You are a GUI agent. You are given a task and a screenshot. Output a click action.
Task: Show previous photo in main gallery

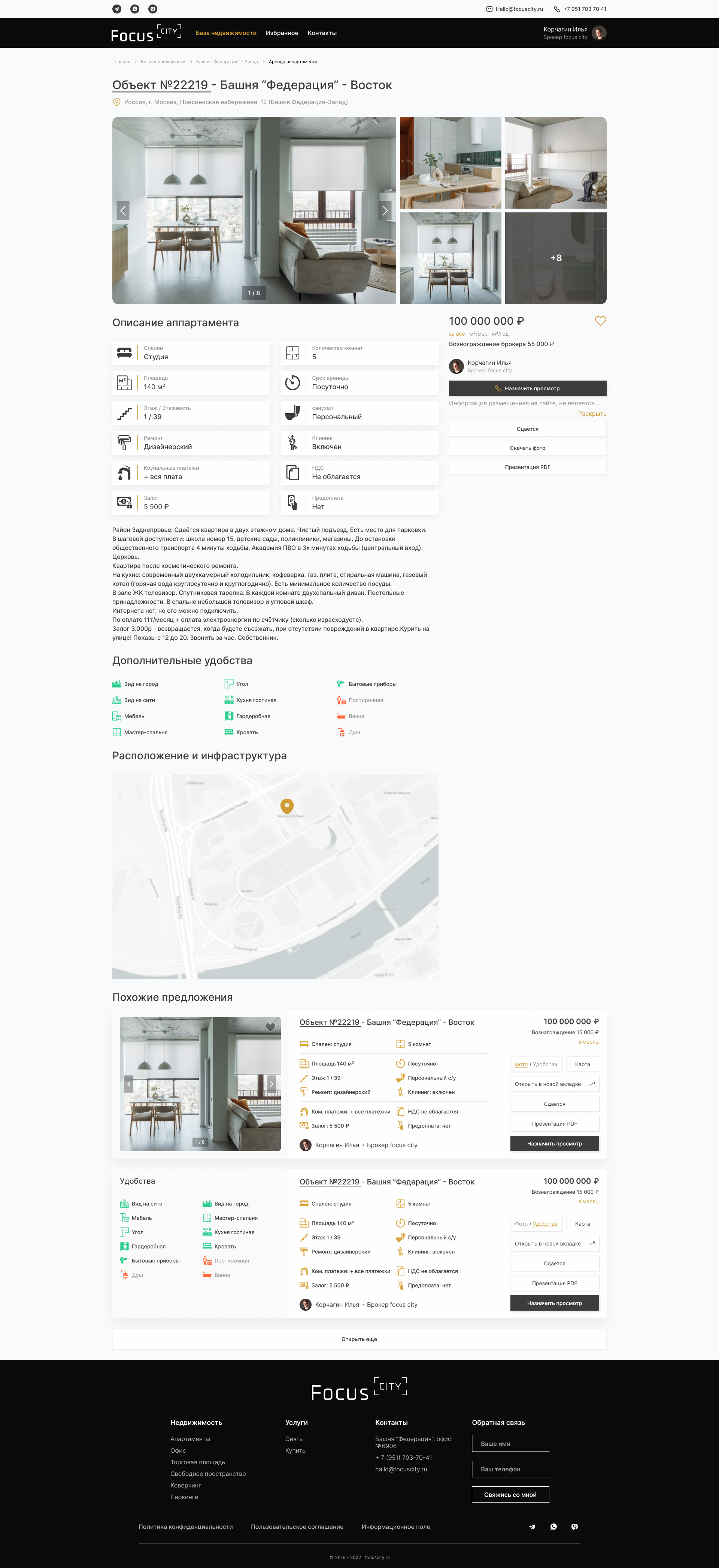pos(123,211)
